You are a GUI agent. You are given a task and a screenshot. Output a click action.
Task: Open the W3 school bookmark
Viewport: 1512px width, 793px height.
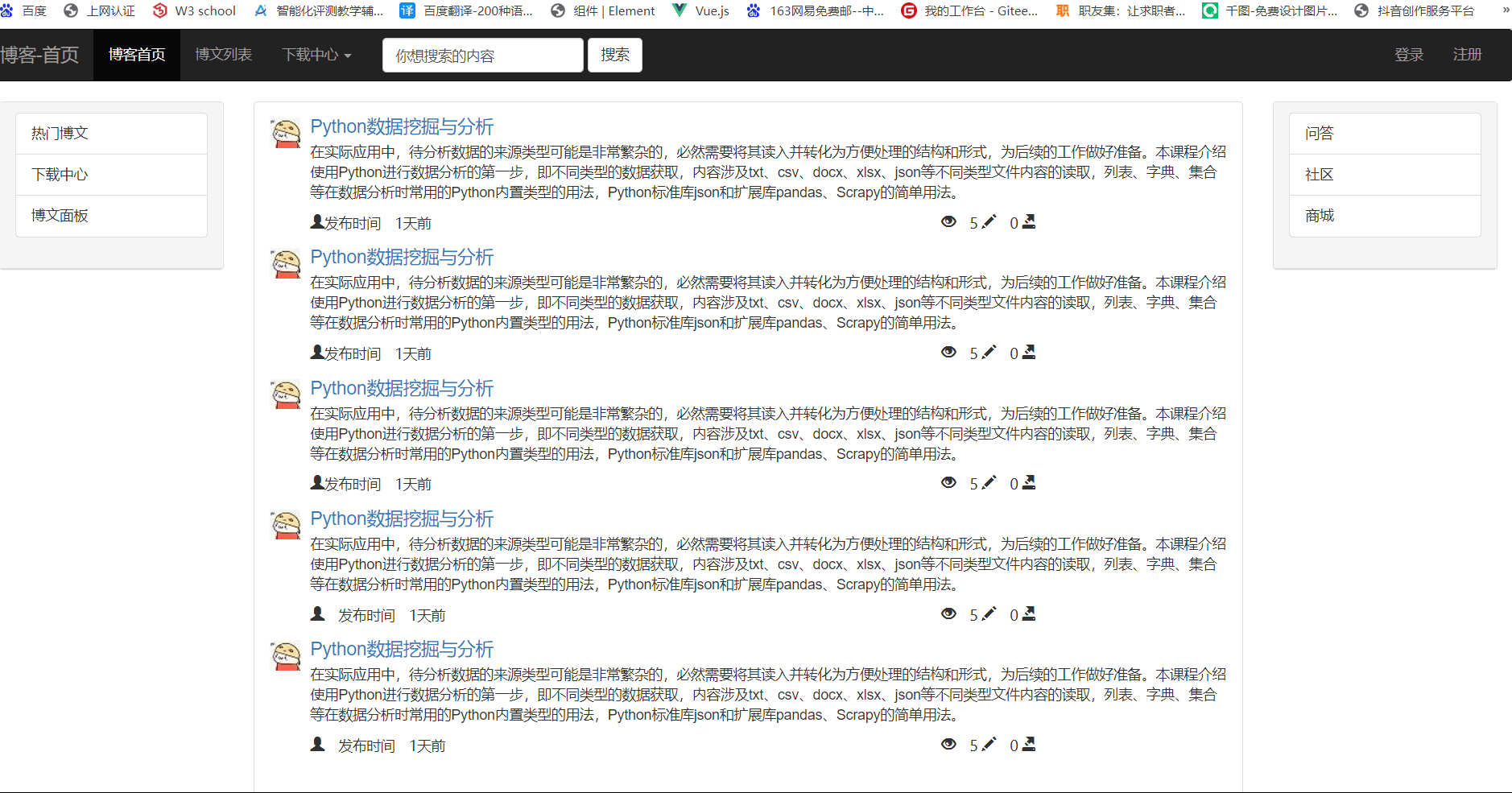(x=195, y=10)
